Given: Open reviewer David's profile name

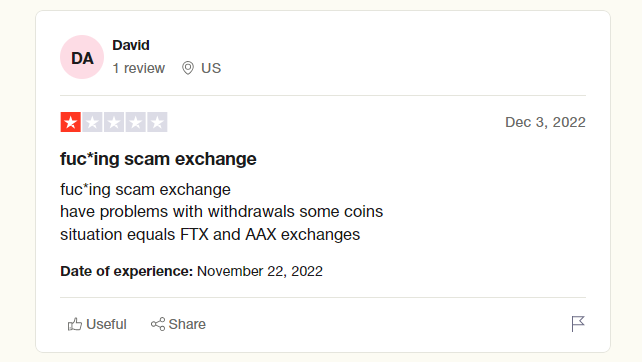Looking at the screenshot, I should coord(131,45).
